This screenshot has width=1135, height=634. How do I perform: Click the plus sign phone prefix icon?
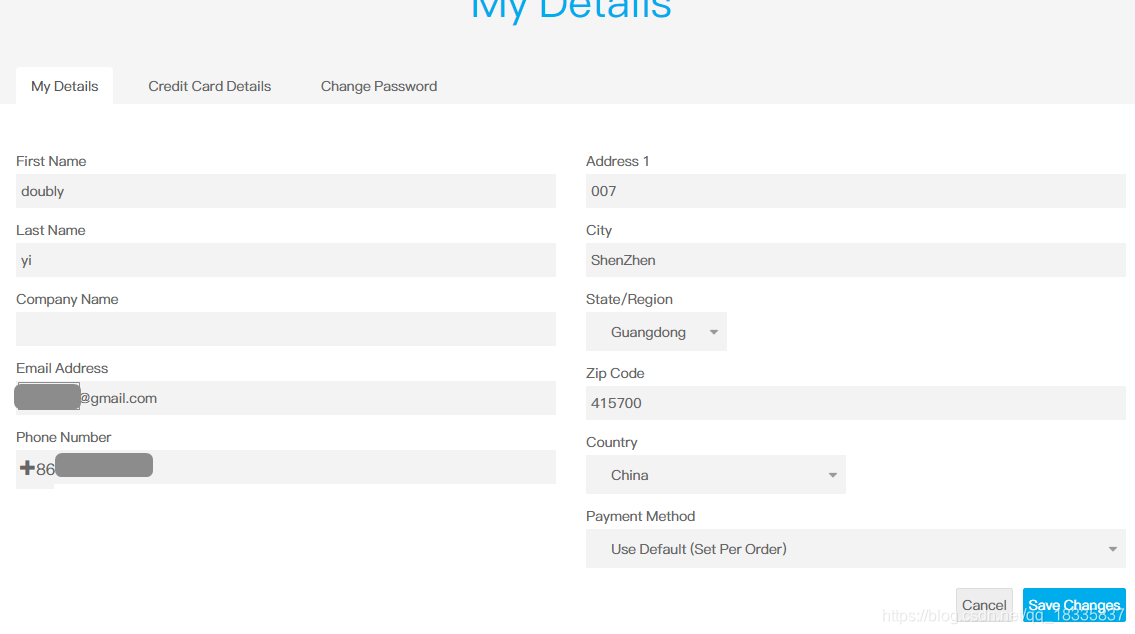pos(27,468)
